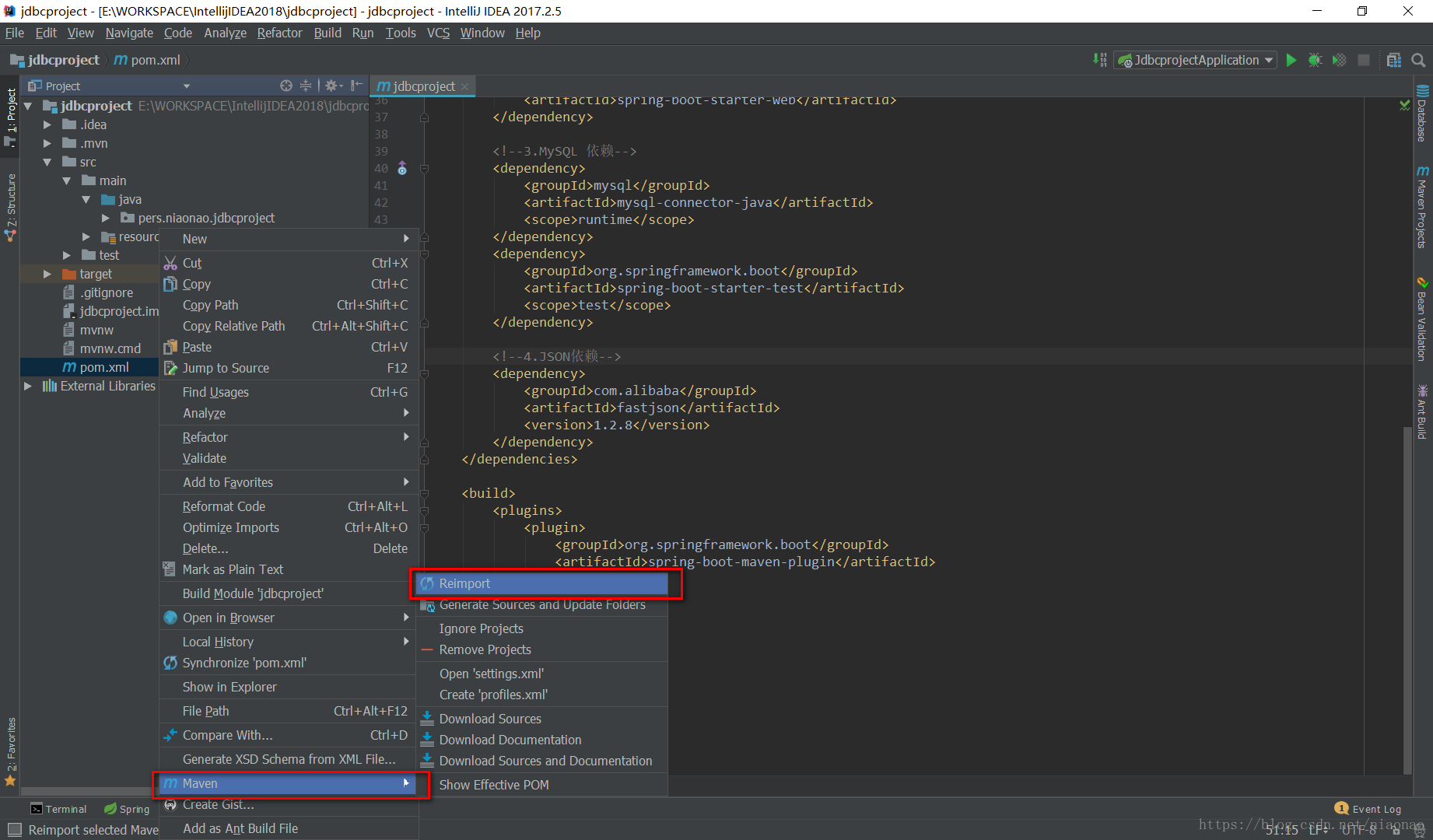Screen dimensions: 1433x840
Task: Hide the Project tool window icon
Action: tap(356, 86)
